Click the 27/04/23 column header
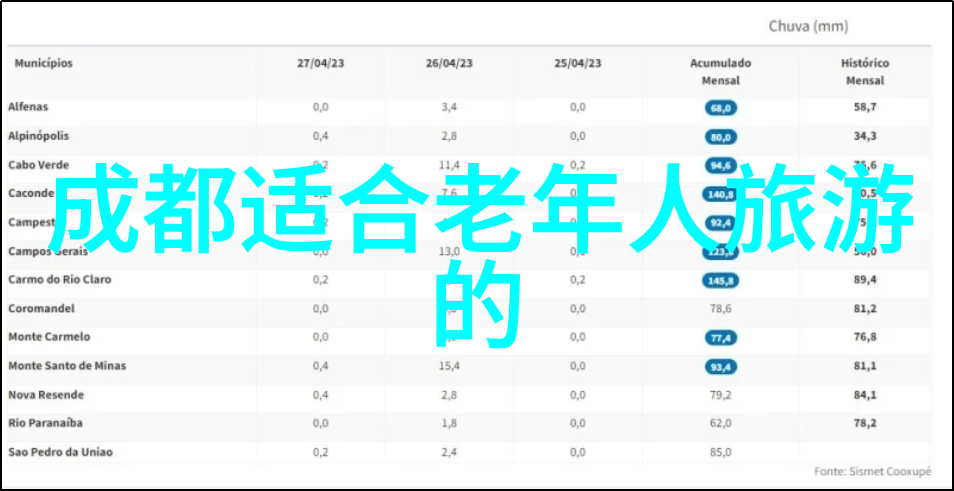The image size is (954, 491). coord(321,63)
